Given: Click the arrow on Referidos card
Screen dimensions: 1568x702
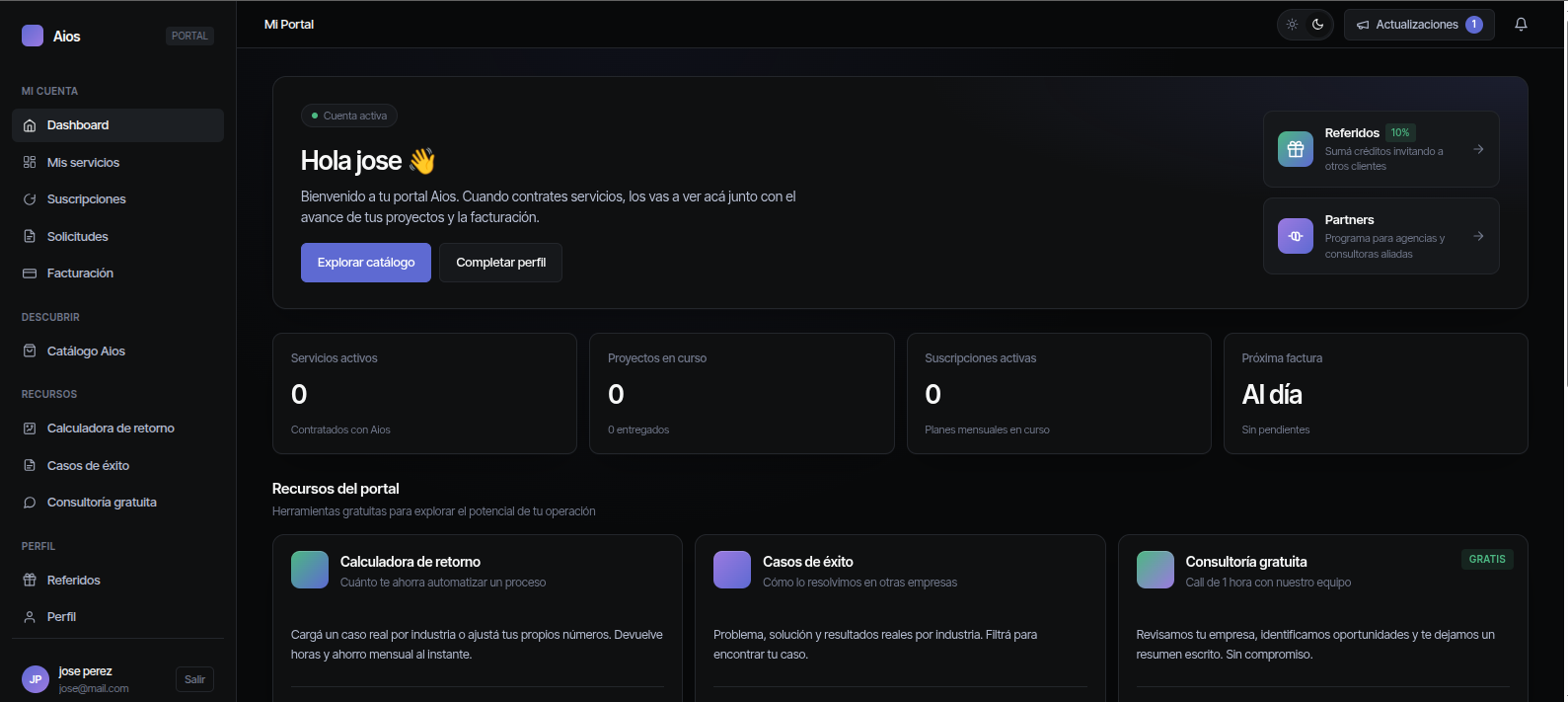Looking at the screenshot, I should pyautogui.click(x=1478, y=149).
